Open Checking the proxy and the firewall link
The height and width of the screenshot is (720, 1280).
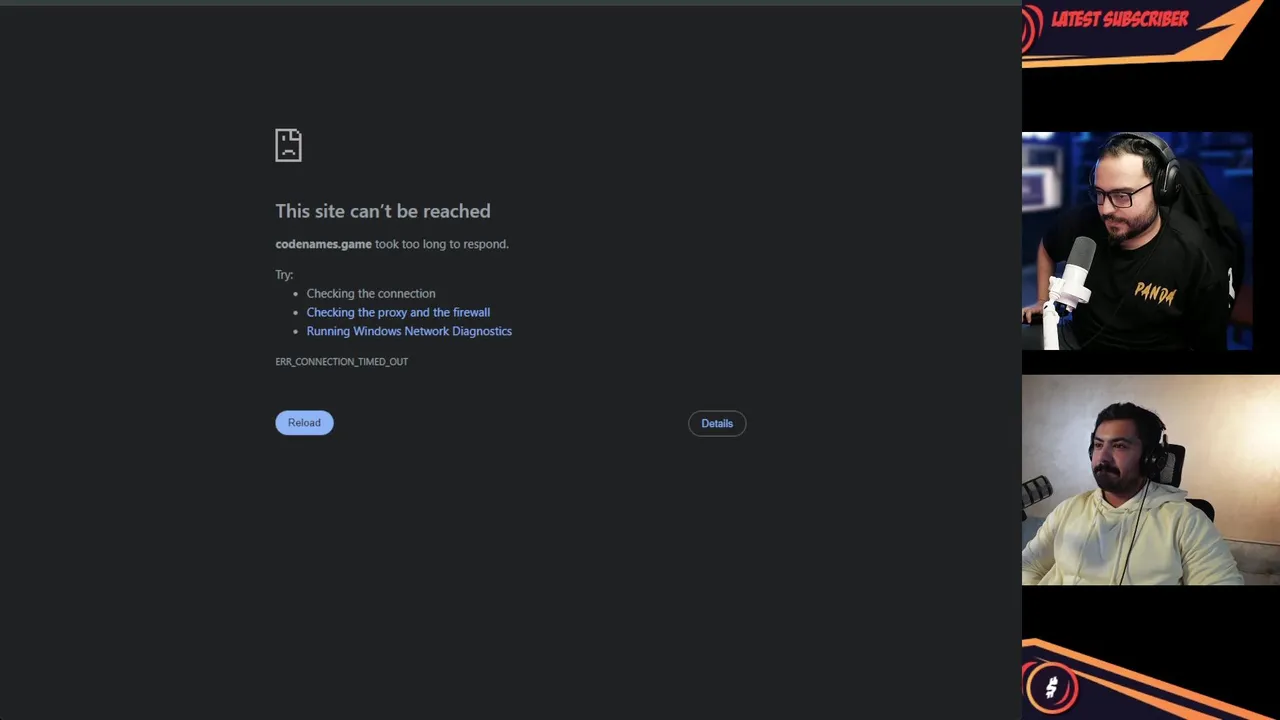398,313
